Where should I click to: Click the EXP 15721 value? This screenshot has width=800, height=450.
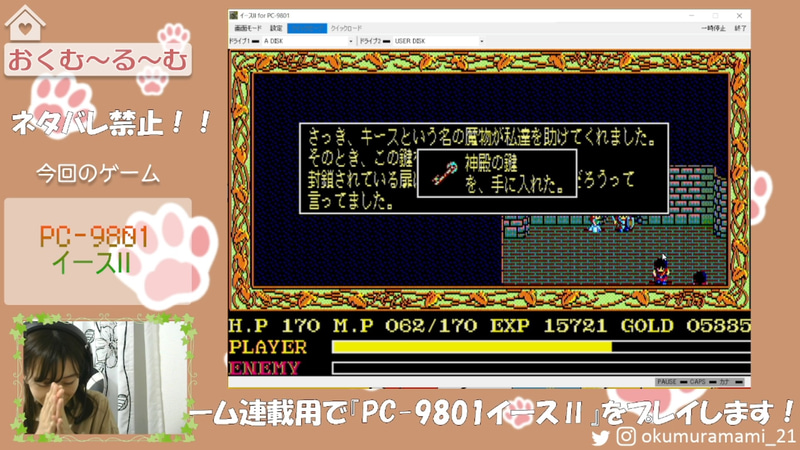(x=548, y=326)
